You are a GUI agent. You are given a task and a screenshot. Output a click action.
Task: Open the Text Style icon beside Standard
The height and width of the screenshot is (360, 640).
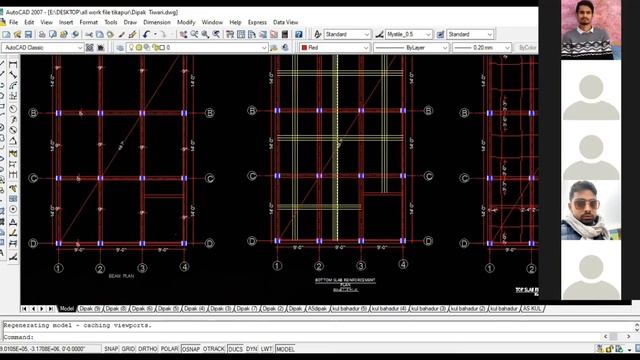point(317,34)
